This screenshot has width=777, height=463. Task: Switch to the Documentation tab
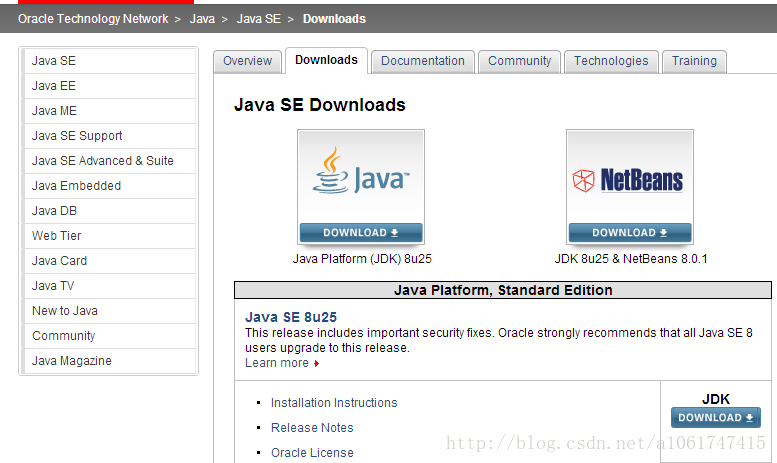point(423,61)
